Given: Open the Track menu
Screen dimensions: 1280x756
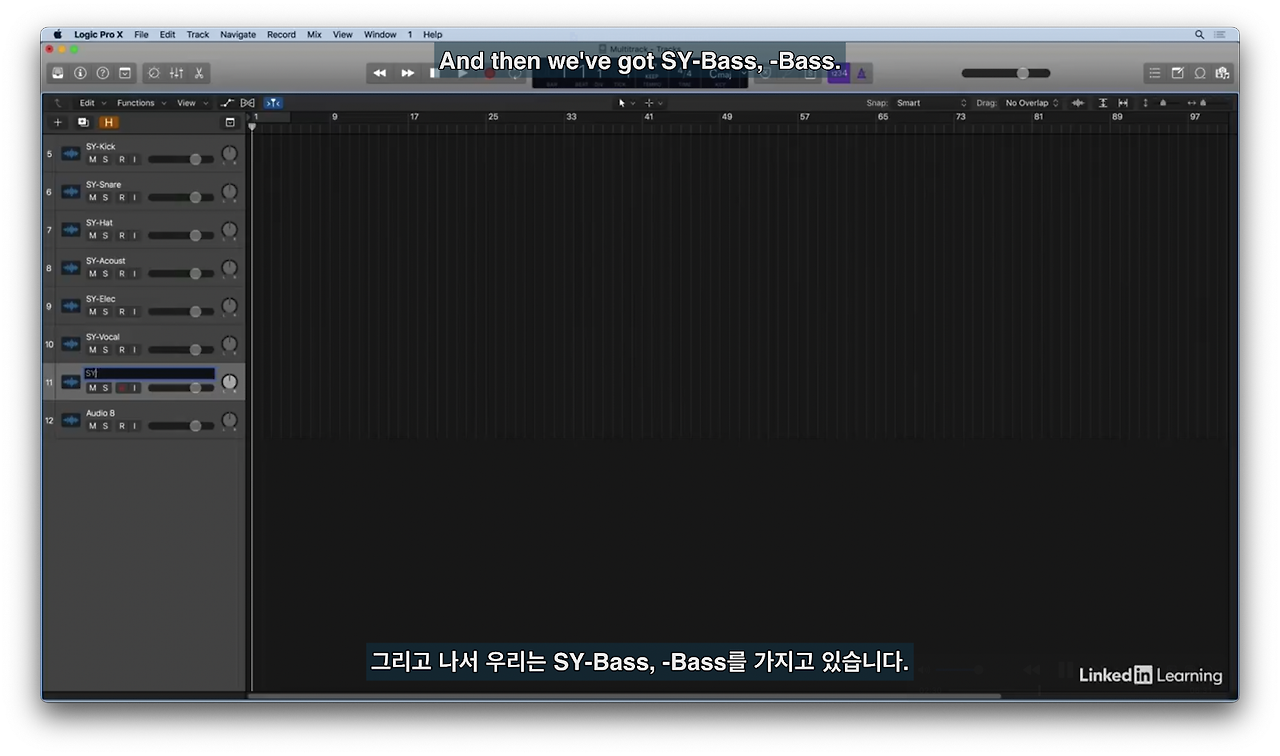Looking at the screenshot, I should pyautogui.click(x=198, y=34).
